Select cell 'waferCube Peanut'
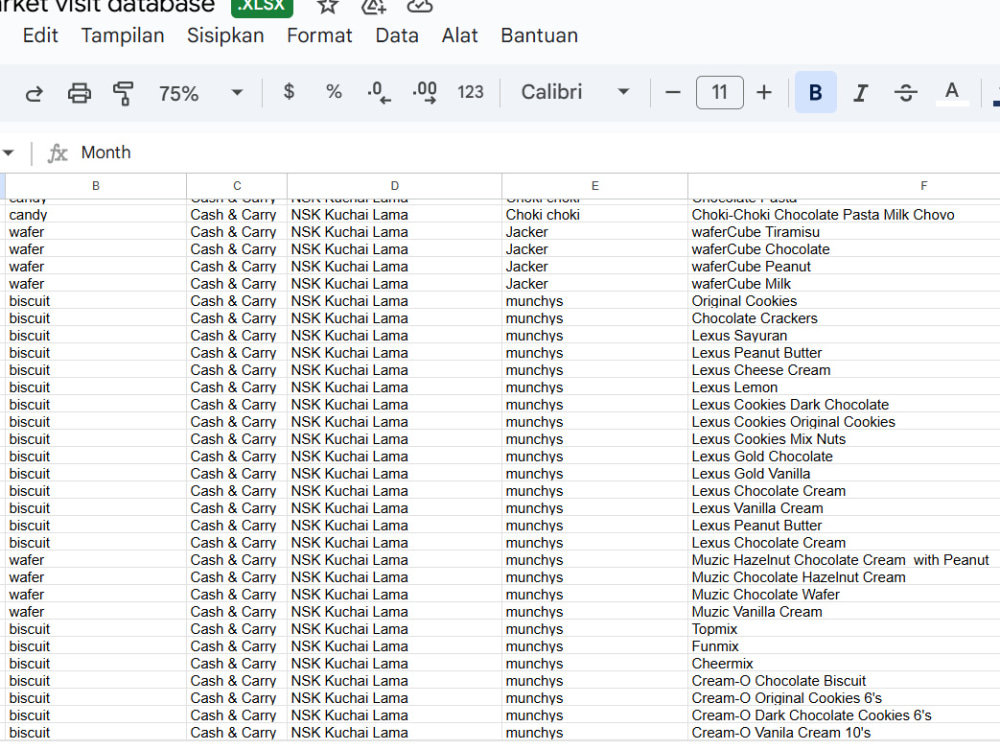This screenshot has height=750, width=1000. pyautogui.click(x=844, y=267)
